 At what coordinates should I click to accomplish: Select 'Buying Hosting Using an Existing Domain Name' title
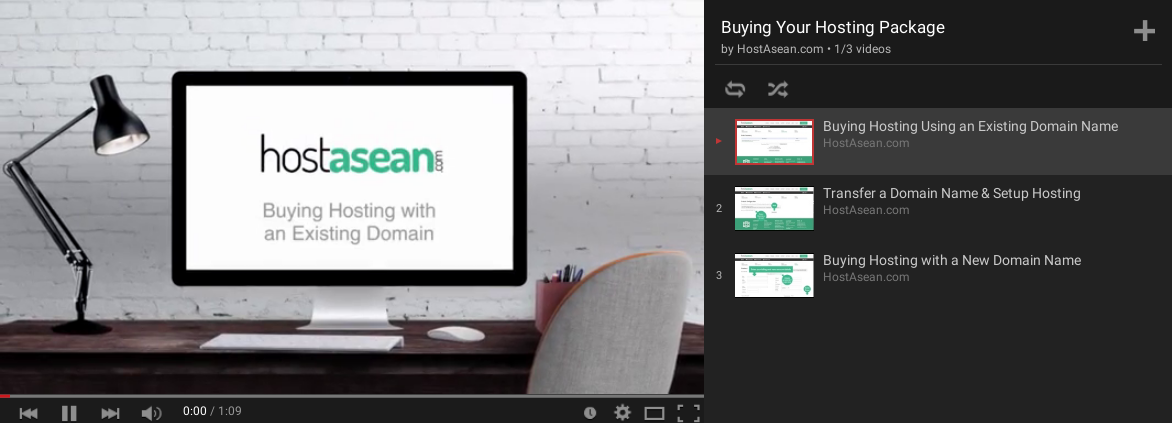tap(970, 126)
